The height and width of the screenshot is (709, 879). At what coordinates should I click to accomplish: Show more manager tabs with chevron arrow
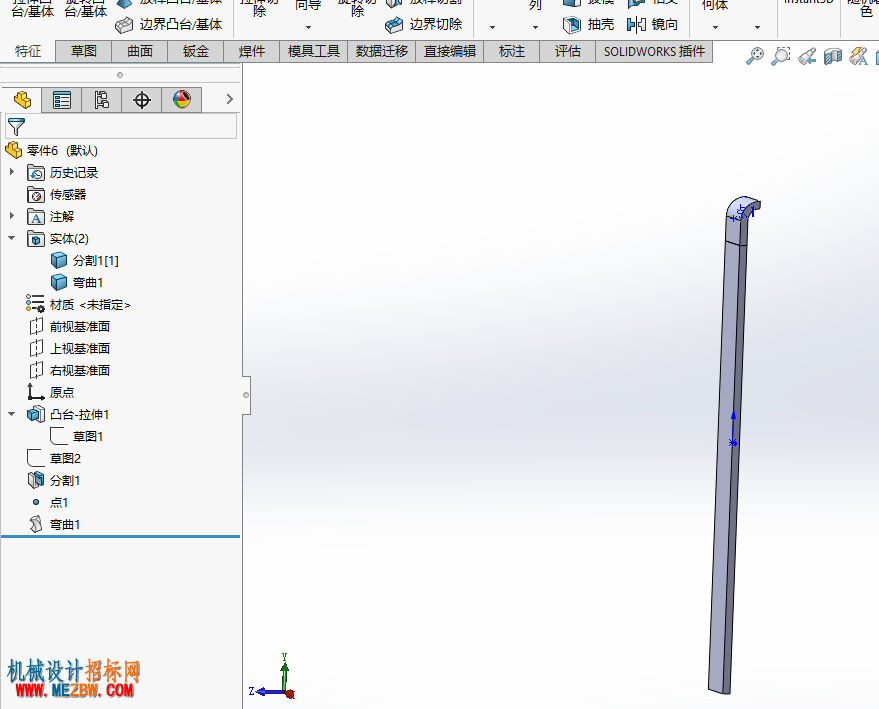(x=229, y=99)
